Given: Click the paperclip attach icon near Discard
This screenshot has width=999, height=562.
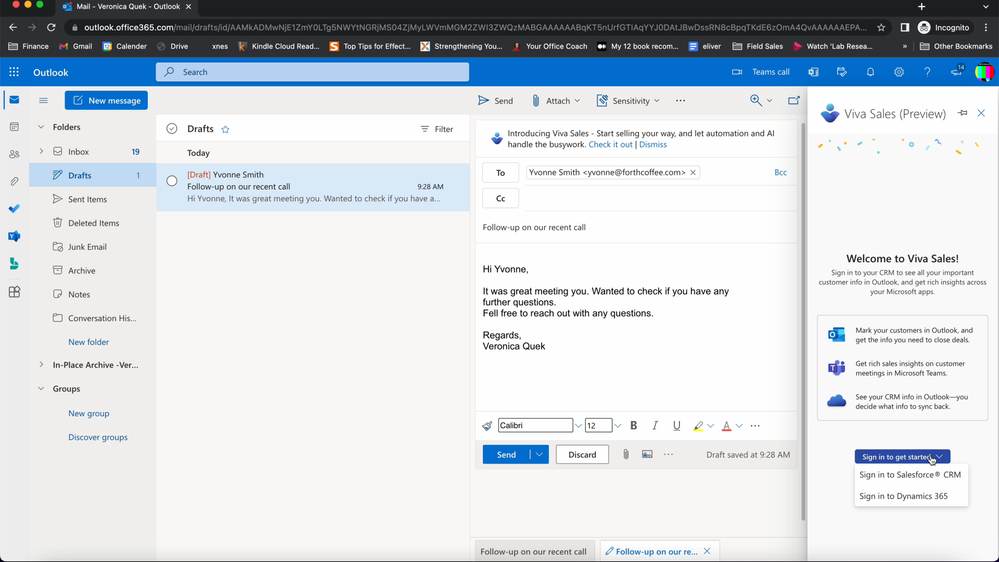Looking at the screenshot, I should pos(626,454).
